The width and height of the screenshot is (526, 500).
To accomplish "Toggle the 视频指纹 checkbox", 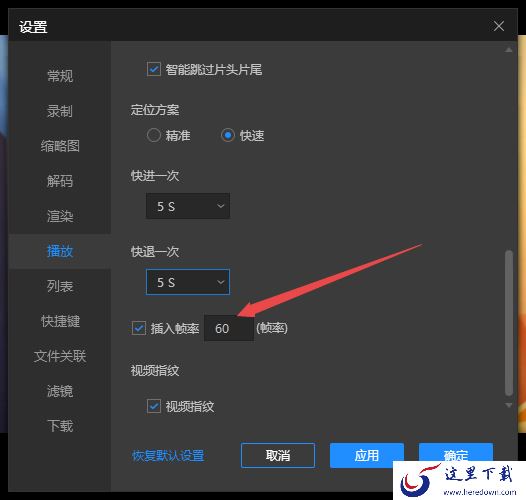I will pyautogui.click(x=154, y=406).
